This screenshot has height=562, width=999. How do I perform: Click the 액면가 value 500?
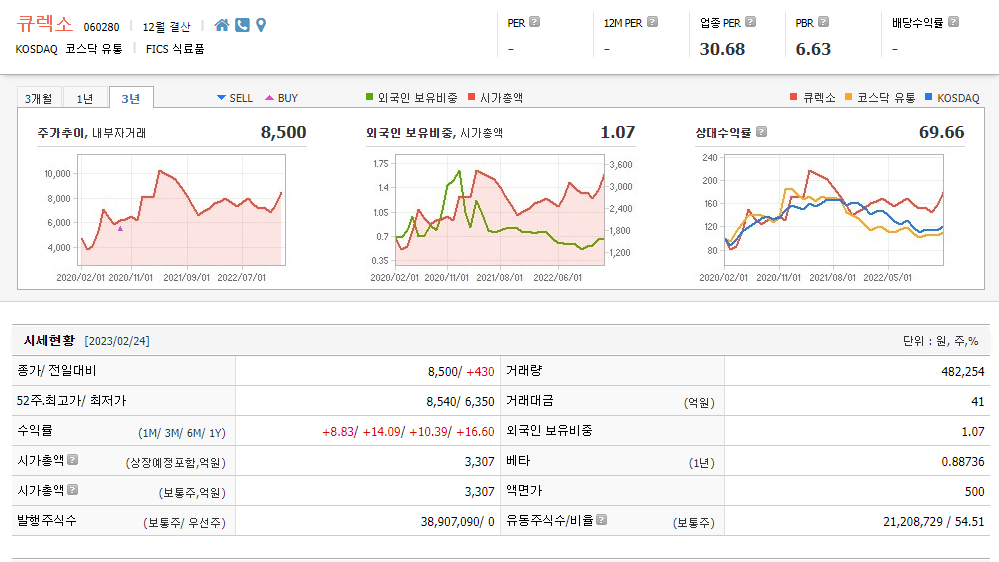(x=974, y=491)
